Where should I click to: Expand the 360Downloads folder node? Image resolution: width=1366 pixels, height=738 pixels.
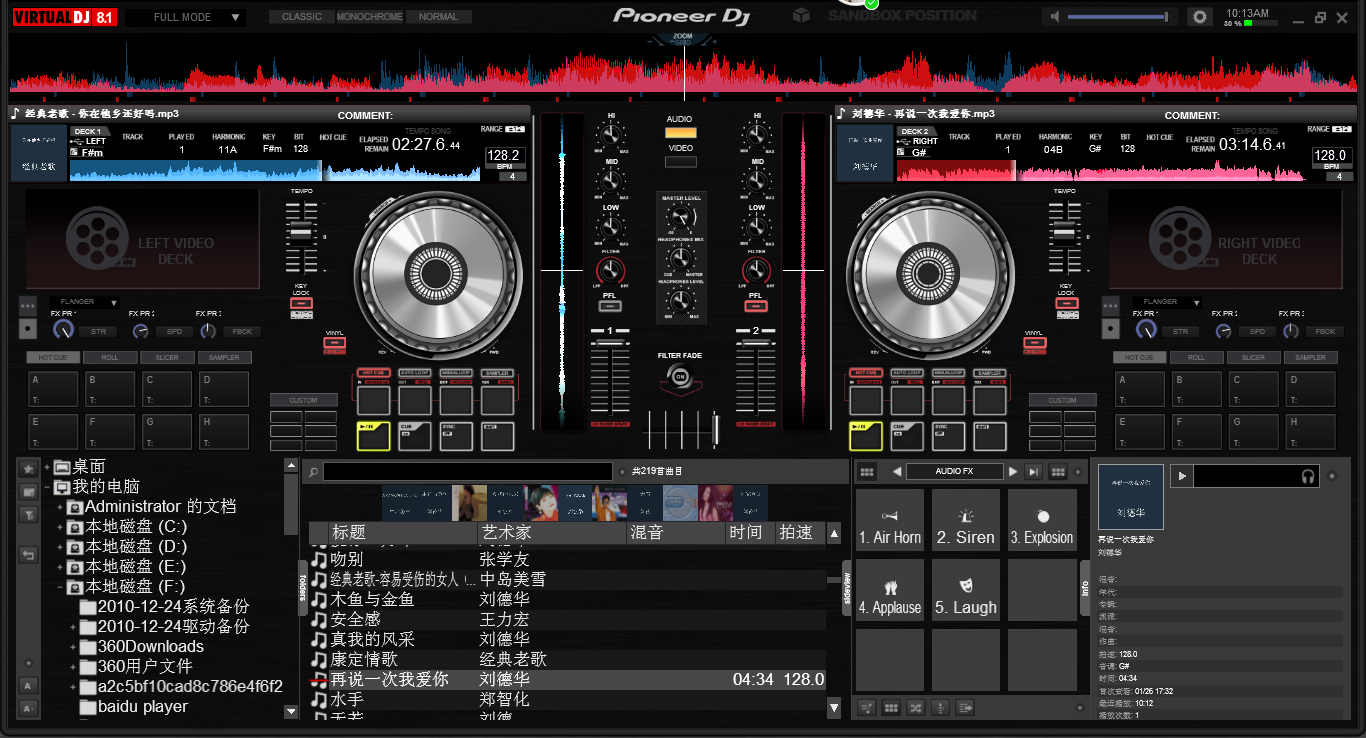(73, 647)
